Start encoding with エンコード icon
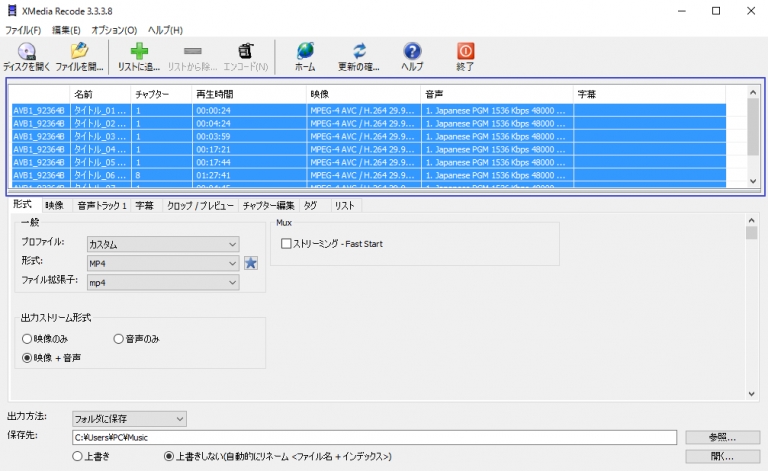This screenshot has height=471, width=768. coord(245,51)
